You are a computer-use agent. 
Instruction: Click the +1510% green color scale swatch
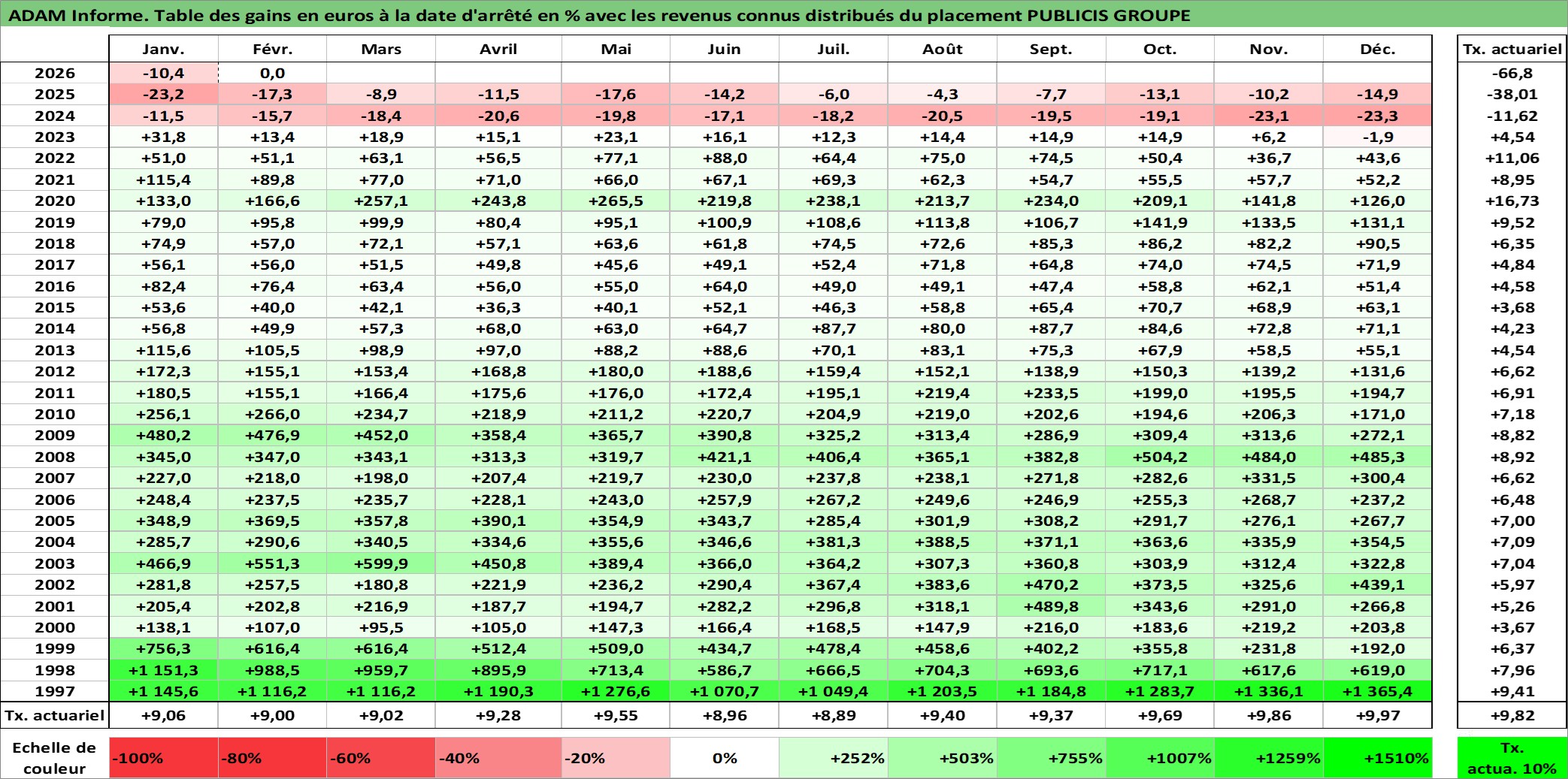(x=1378, y=758)
